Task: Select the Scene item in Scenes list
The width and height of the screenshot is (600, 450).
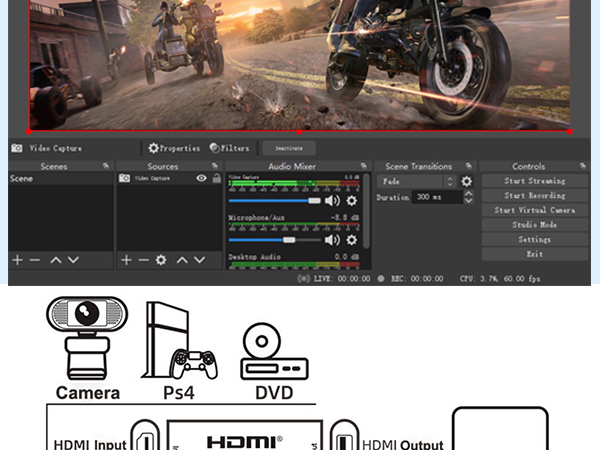Action: 61,178
